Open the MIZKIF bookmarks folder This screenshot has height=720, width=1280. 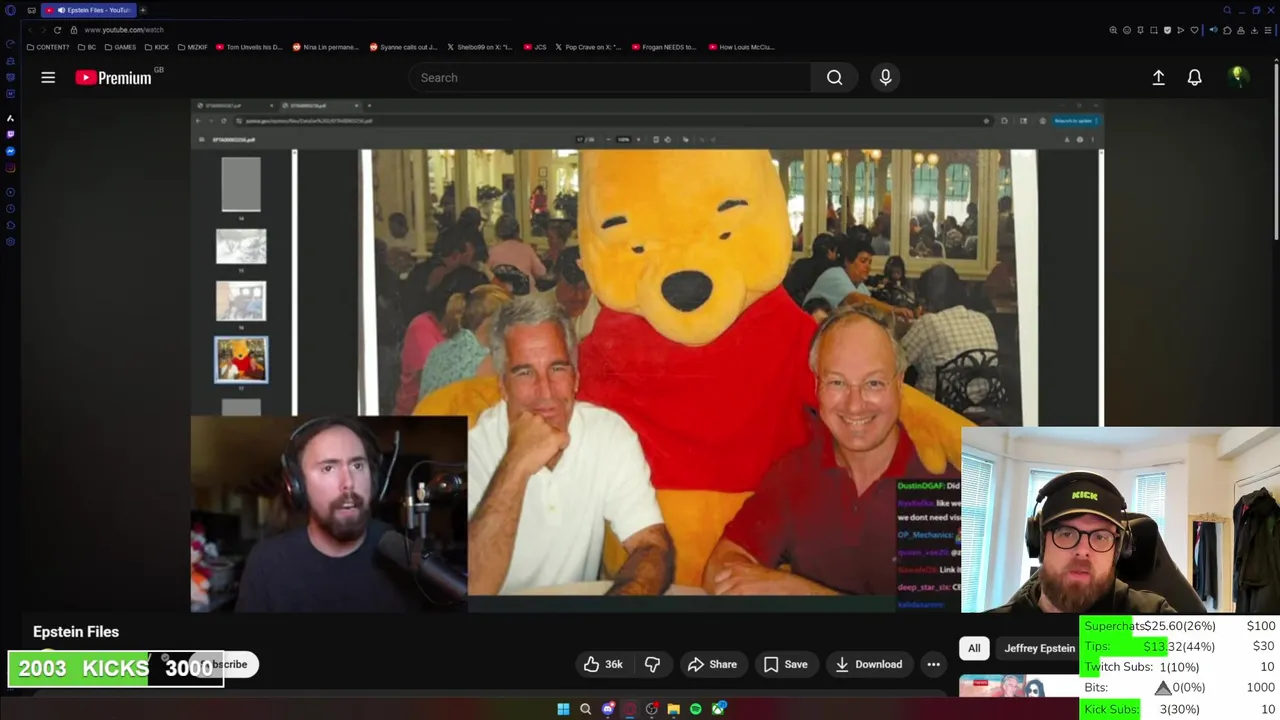pos(191,47)
